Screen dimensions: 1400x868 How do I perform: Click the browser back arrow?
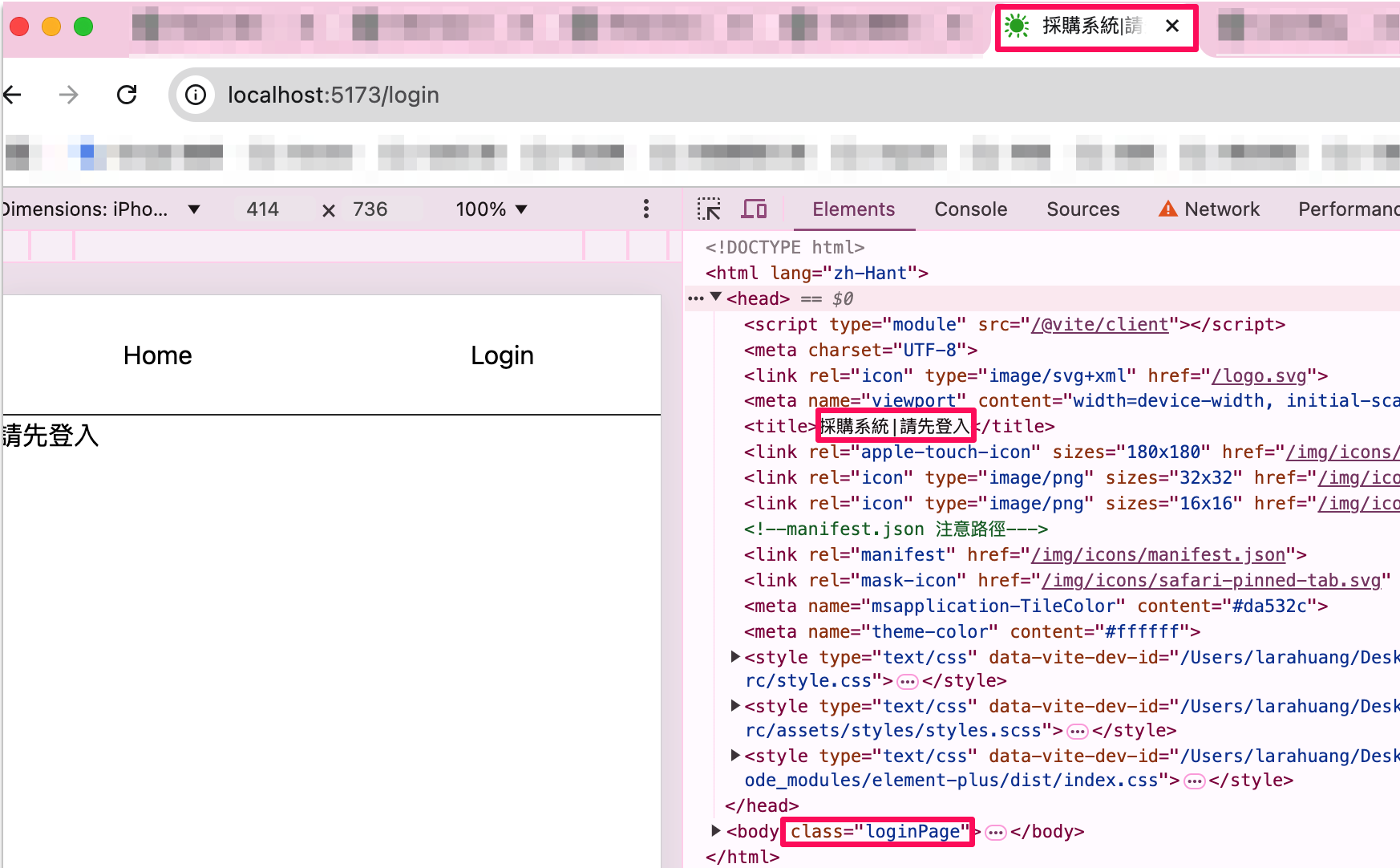tap(13, 95)
